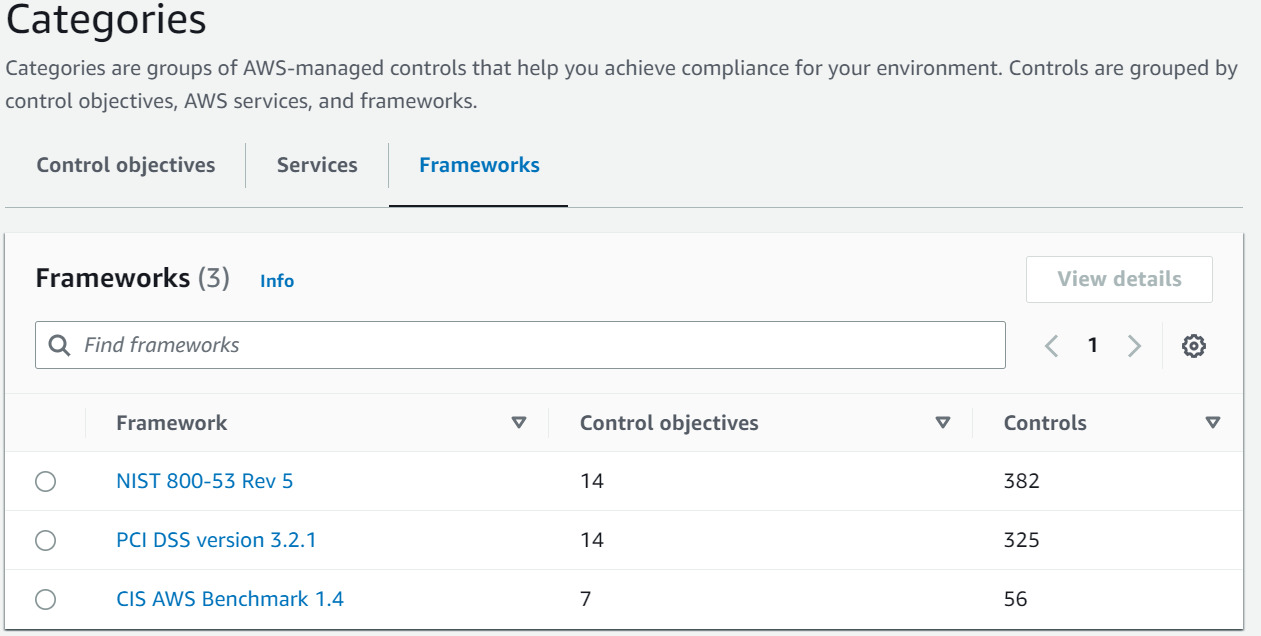Screen dimensions: 1261x636
Task: Open PCI DSS version 3.2.1 link
Action: click(x=216, y=540)
